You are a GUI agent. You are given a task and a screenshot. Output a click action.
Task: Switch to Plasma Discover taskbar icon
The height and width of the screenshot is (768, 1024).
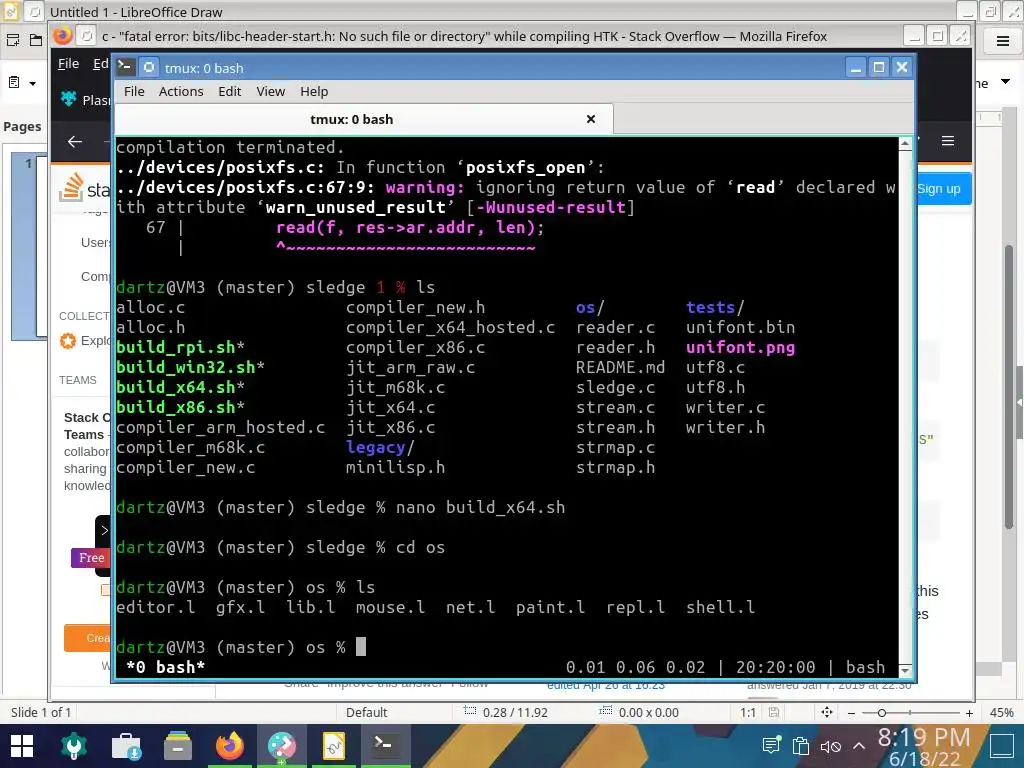point(281,746)
